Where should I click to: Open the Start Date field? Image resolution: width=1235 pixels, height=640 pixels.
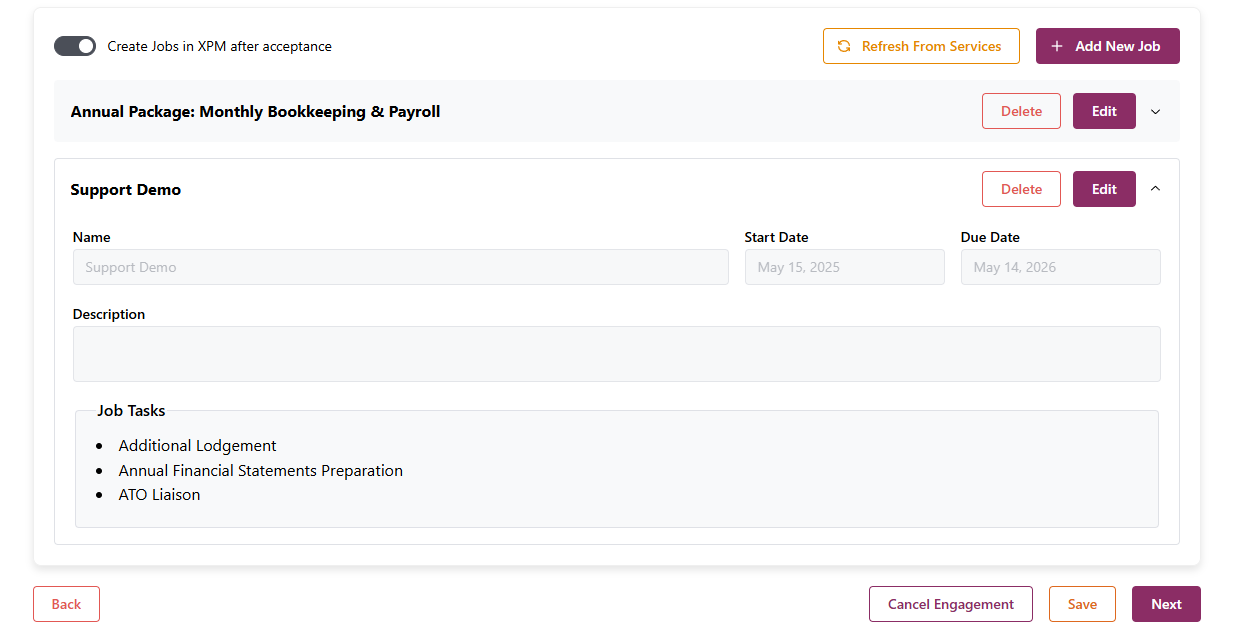[x=844, y=267]
